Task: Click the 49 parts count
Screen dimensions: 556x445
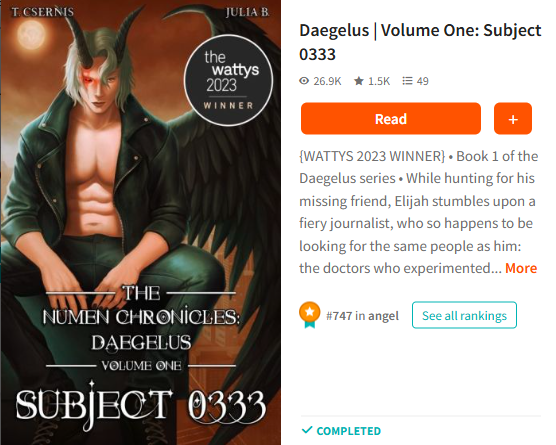Action: (x=422, y=81)
